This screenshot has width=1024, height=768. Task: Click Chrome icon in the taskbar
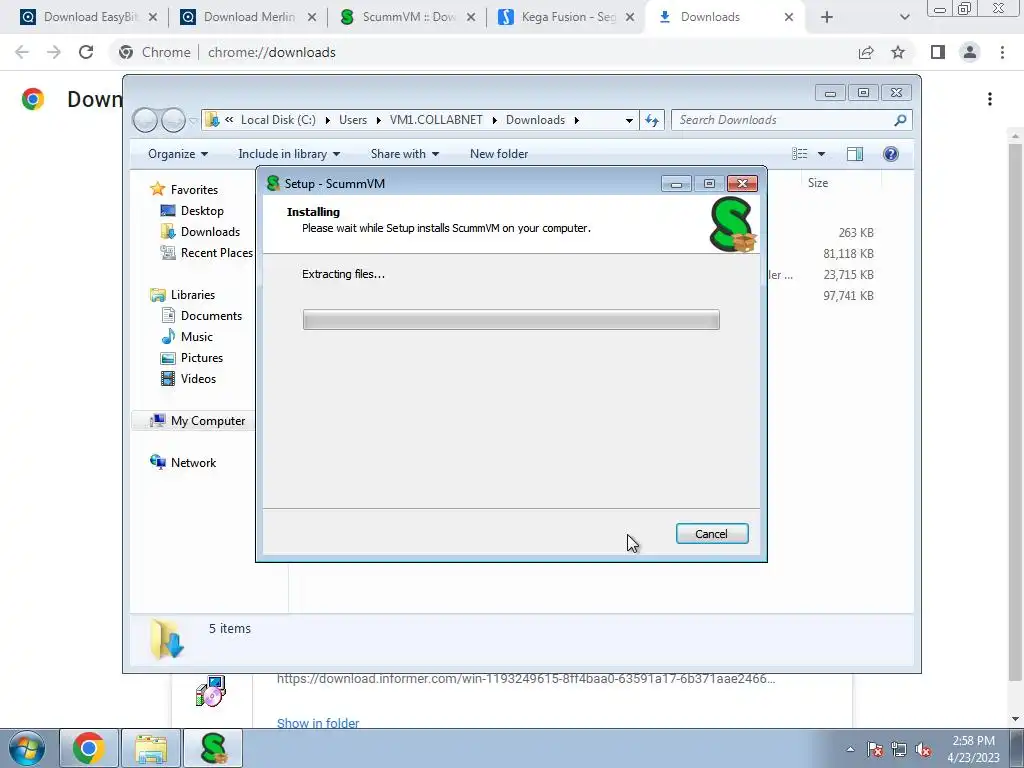tap(89, 748)
